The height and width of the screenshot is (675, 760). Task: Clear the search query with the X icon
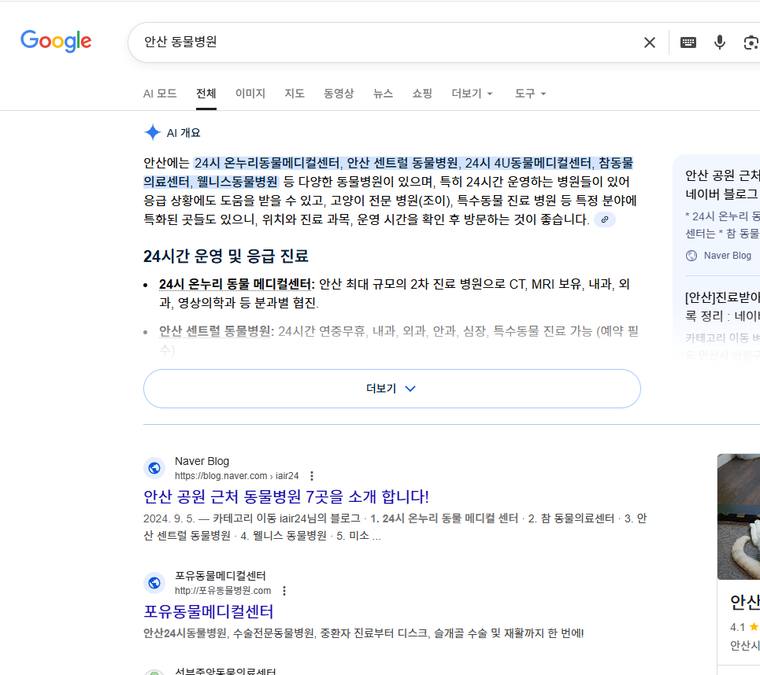pyautogui.click(x=649, y=43)
